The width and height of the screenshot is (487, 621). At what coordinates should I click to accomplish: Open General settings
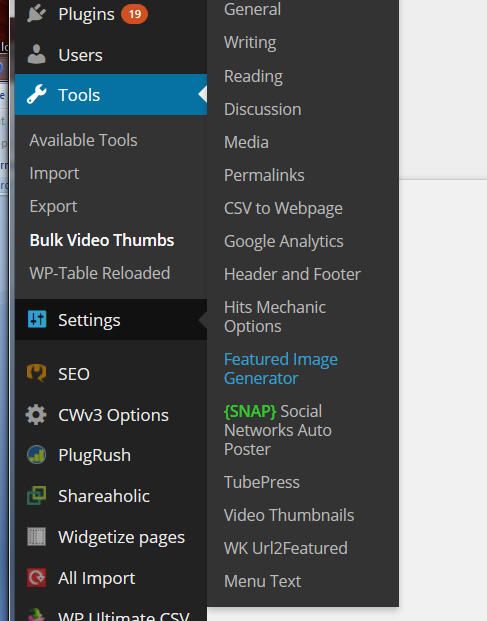[x=252, y=9]
